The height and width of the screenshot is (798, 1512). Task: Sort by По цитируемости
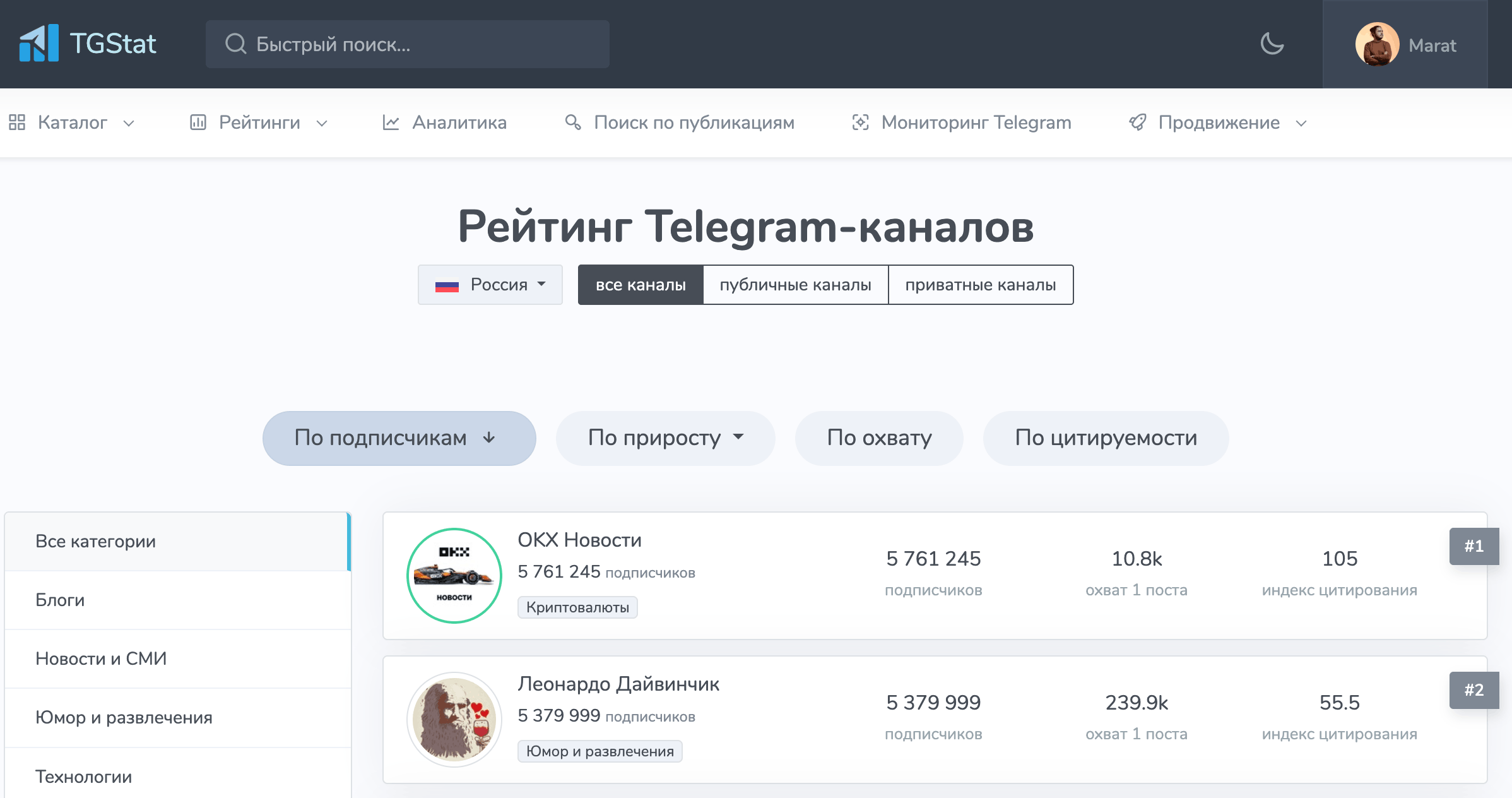(1106, 438)
